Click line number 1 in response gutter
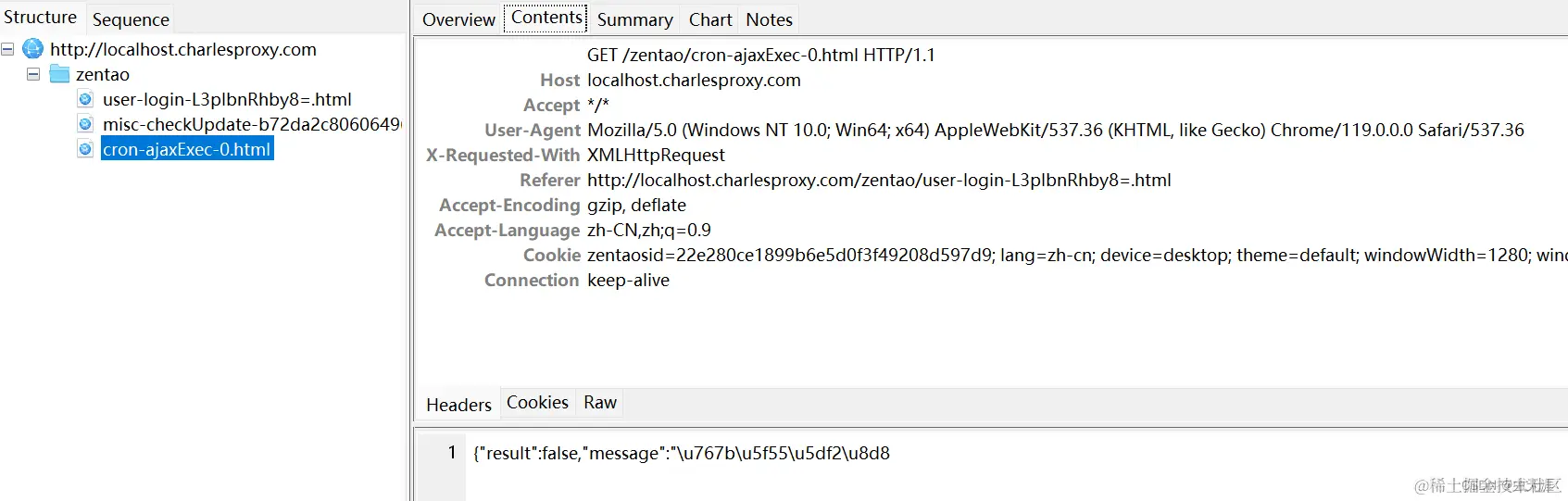This screenshot has width=1568, height=501. (452, 453)
